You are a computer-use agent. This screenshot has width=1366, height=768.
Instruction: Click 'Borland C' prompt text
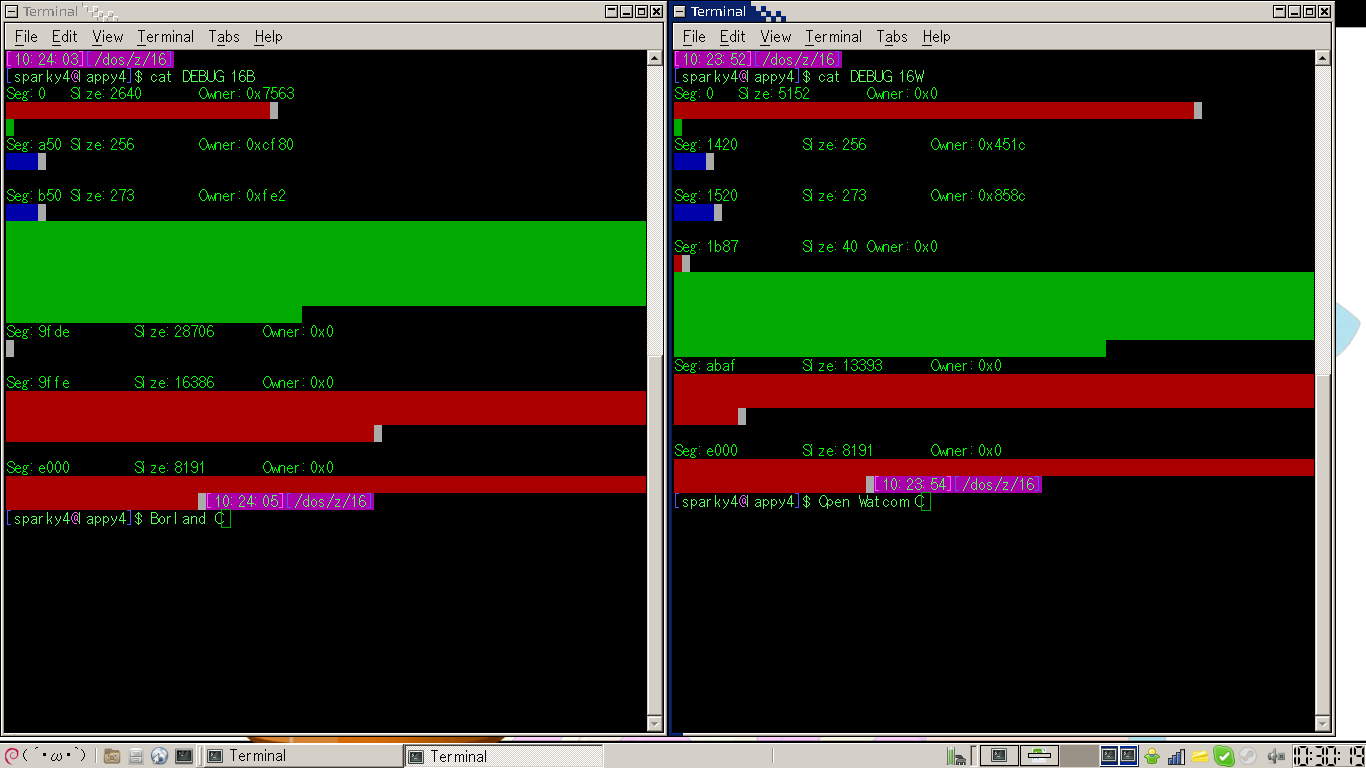tap(187, 519)
